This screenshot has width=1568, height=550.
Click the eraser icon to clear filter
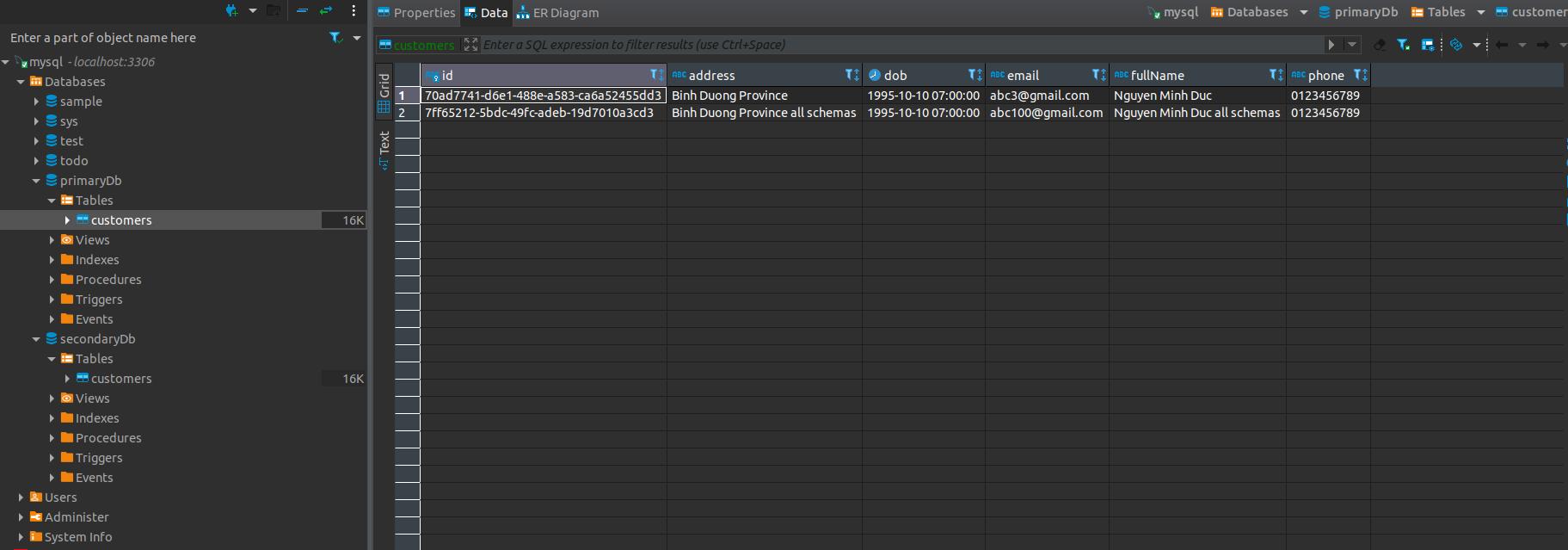tap(1380, 45)
